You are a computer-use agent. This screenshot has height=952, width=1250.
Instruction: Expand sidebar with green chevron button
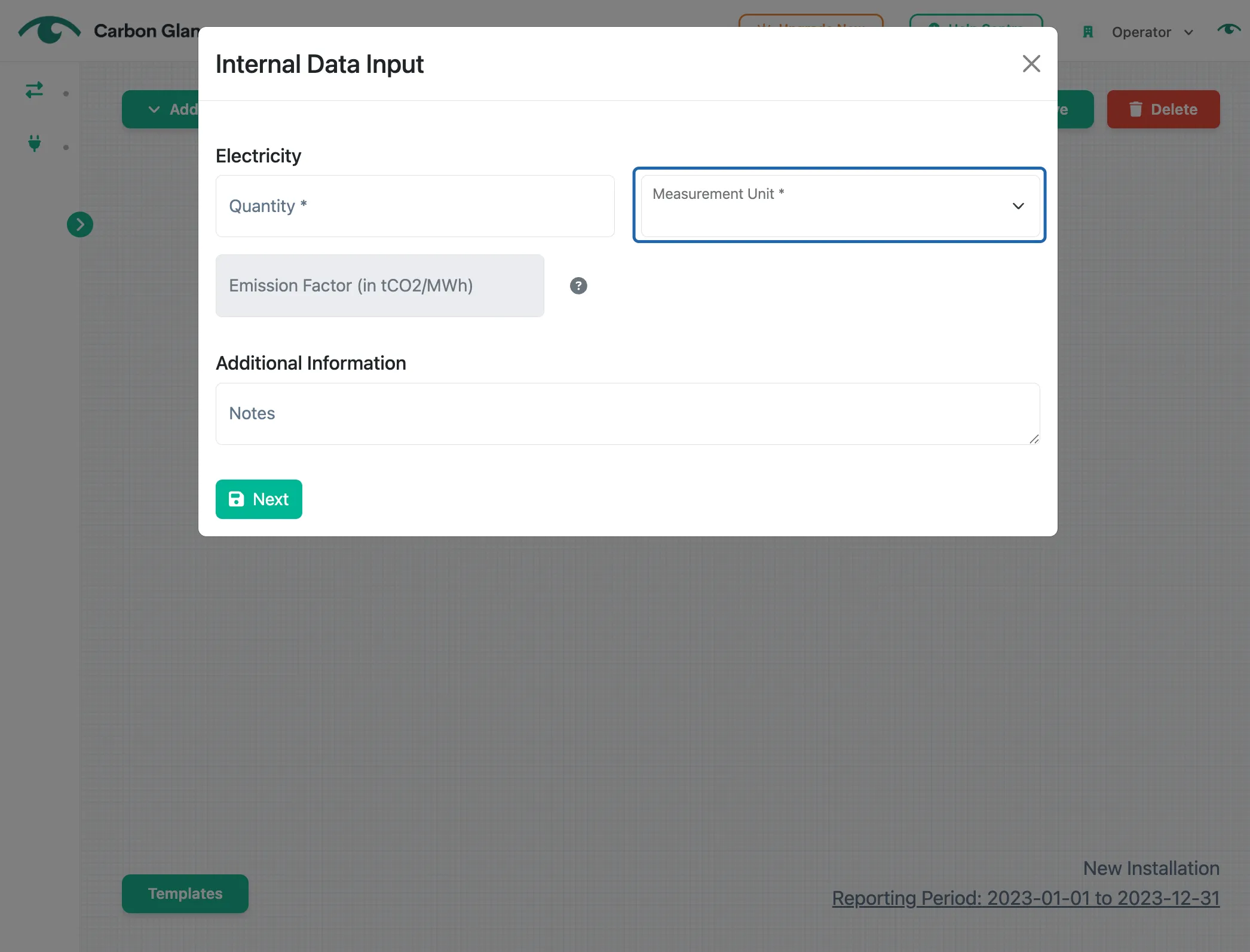pos(80,225)
